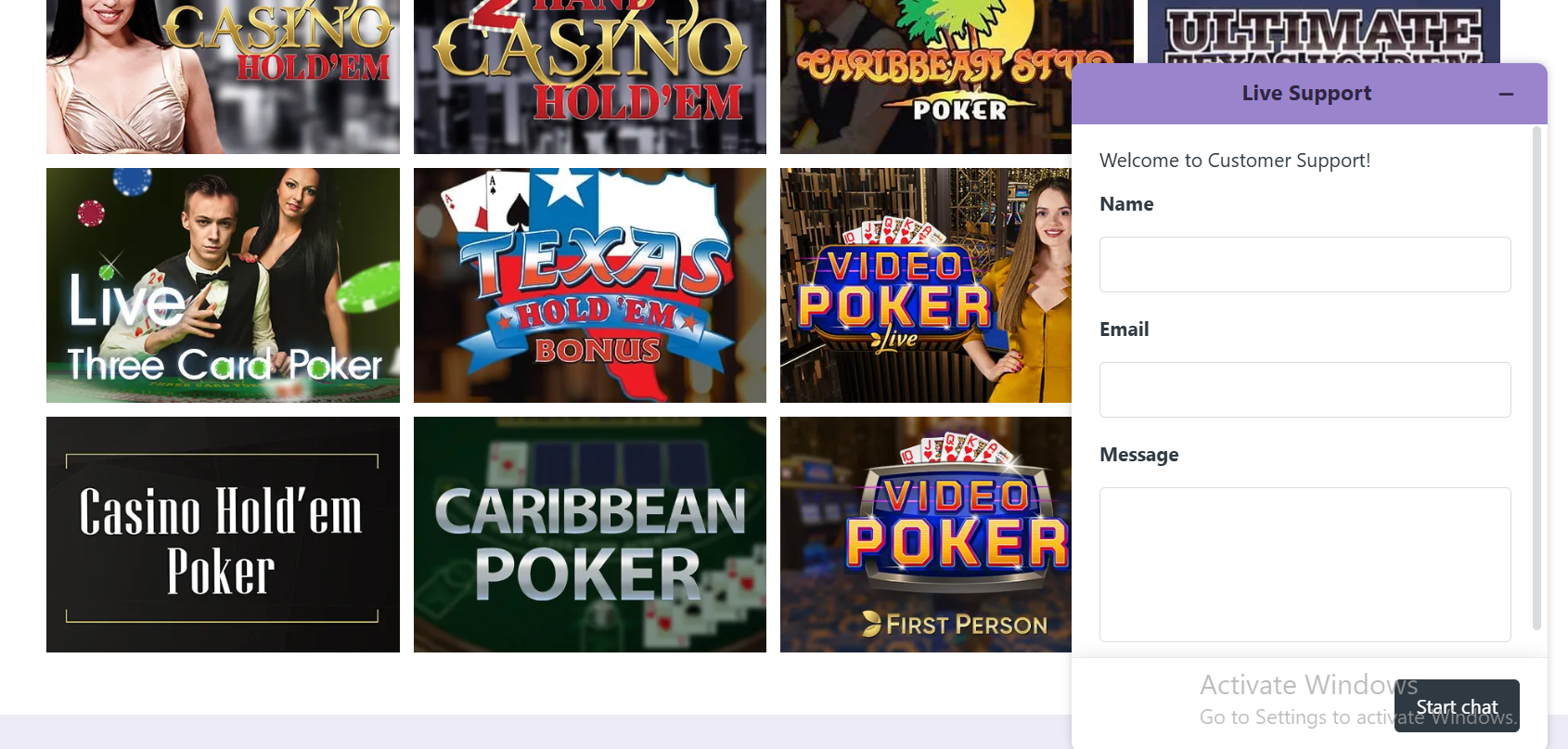Image resolution: width=1568 pixels, height=749 pixels.
Task: Open the Caribbean Stud Poker game
Action: pyautogui.click(x=926, y=77)
